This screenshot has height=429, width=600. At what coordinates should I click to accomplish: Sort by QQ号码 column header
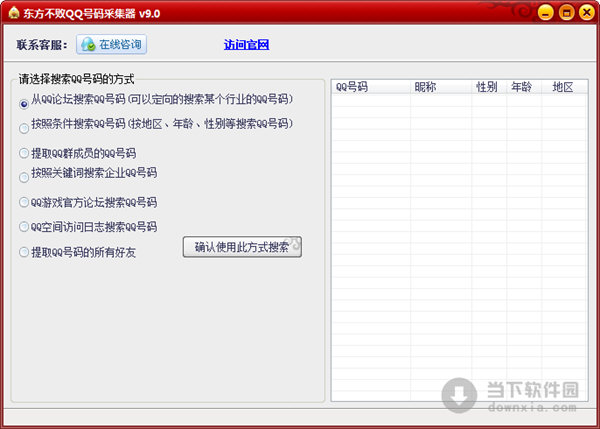[x=371, y=87]
